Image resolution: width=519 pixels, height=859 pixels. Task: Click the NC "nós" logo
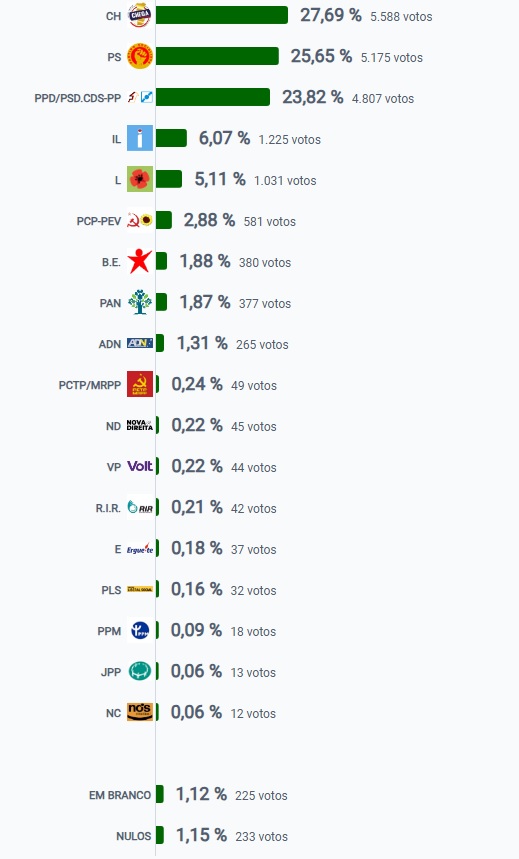point(140,712)
